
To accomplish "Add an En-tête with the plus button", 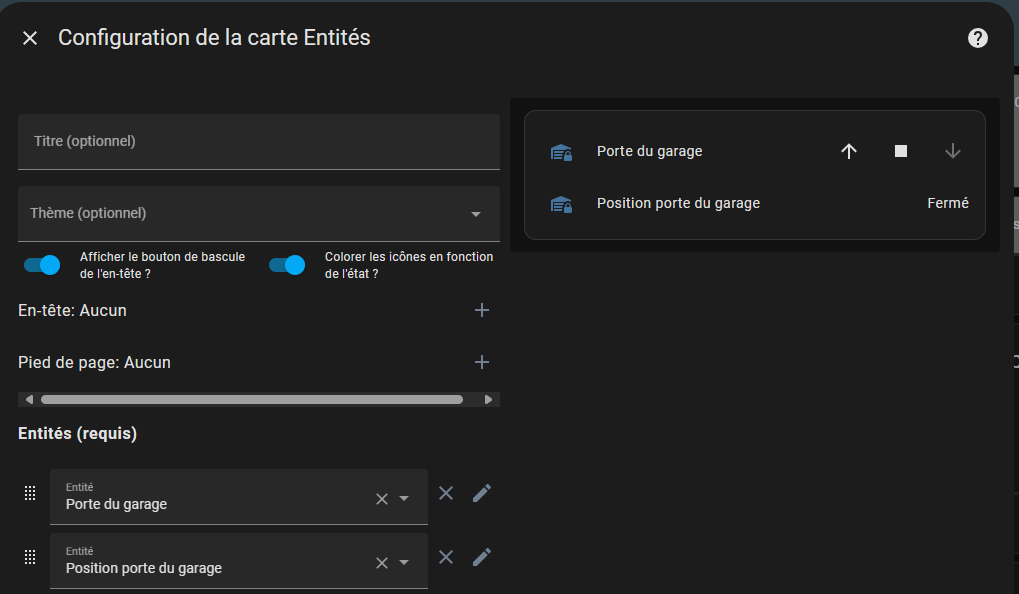I will (482, 310).
